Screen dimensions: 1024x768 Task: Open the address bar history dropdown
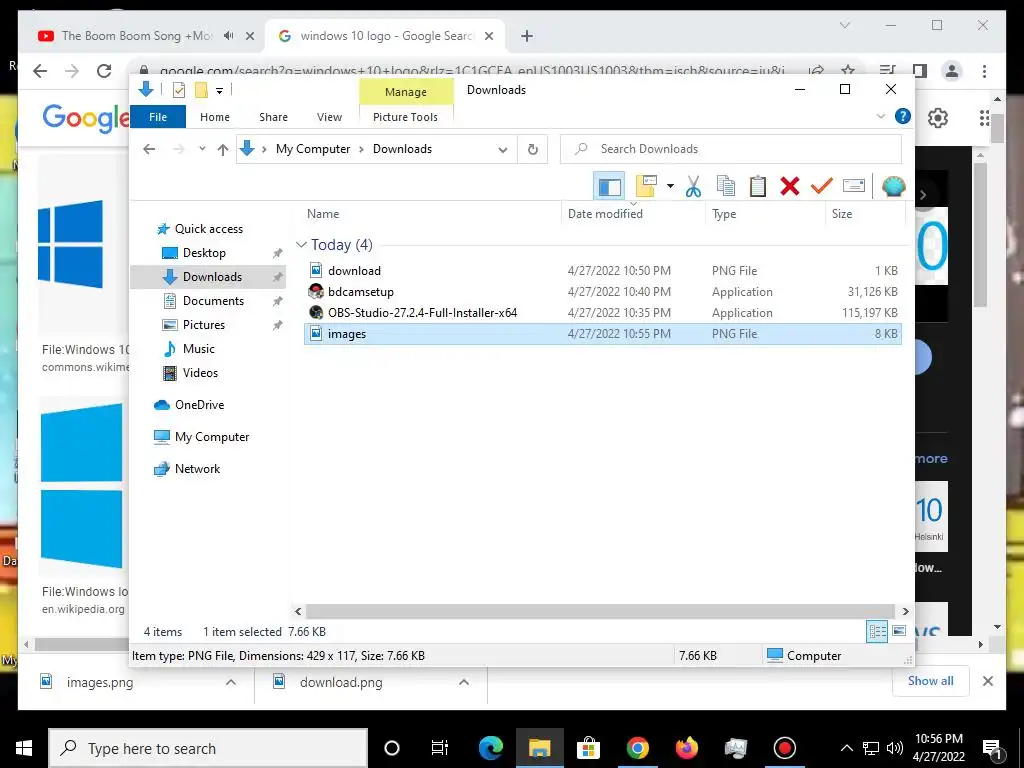[x=503, y=150]
